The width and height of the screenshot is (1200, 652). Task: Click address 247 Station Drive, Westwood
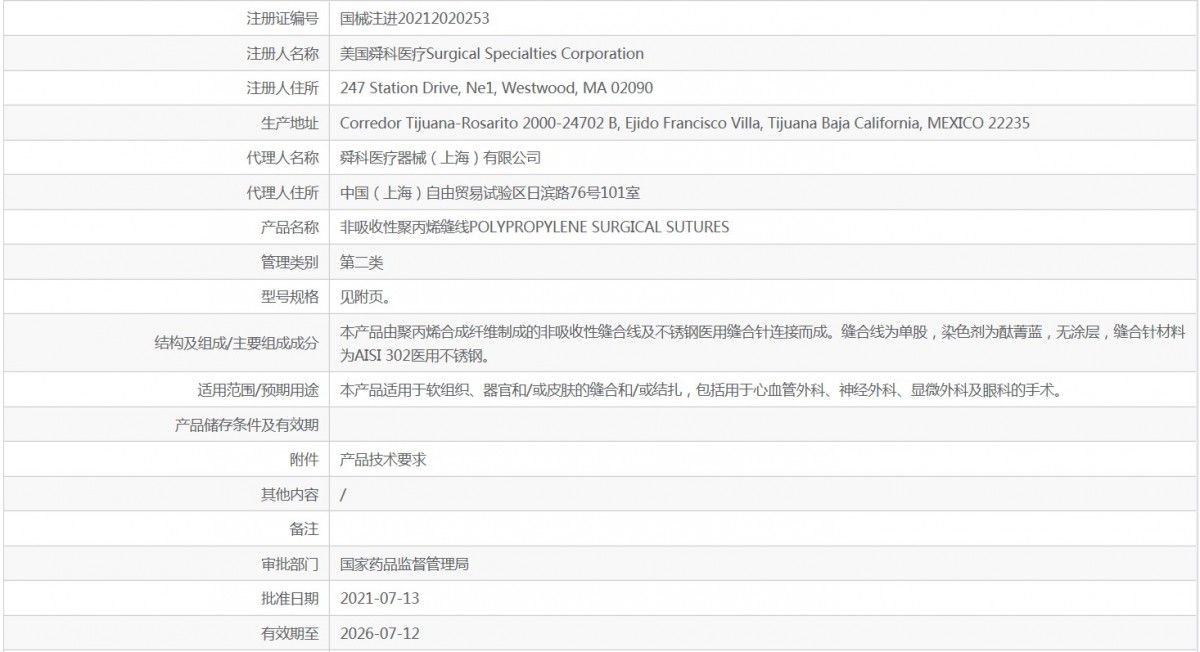point(497,88)
